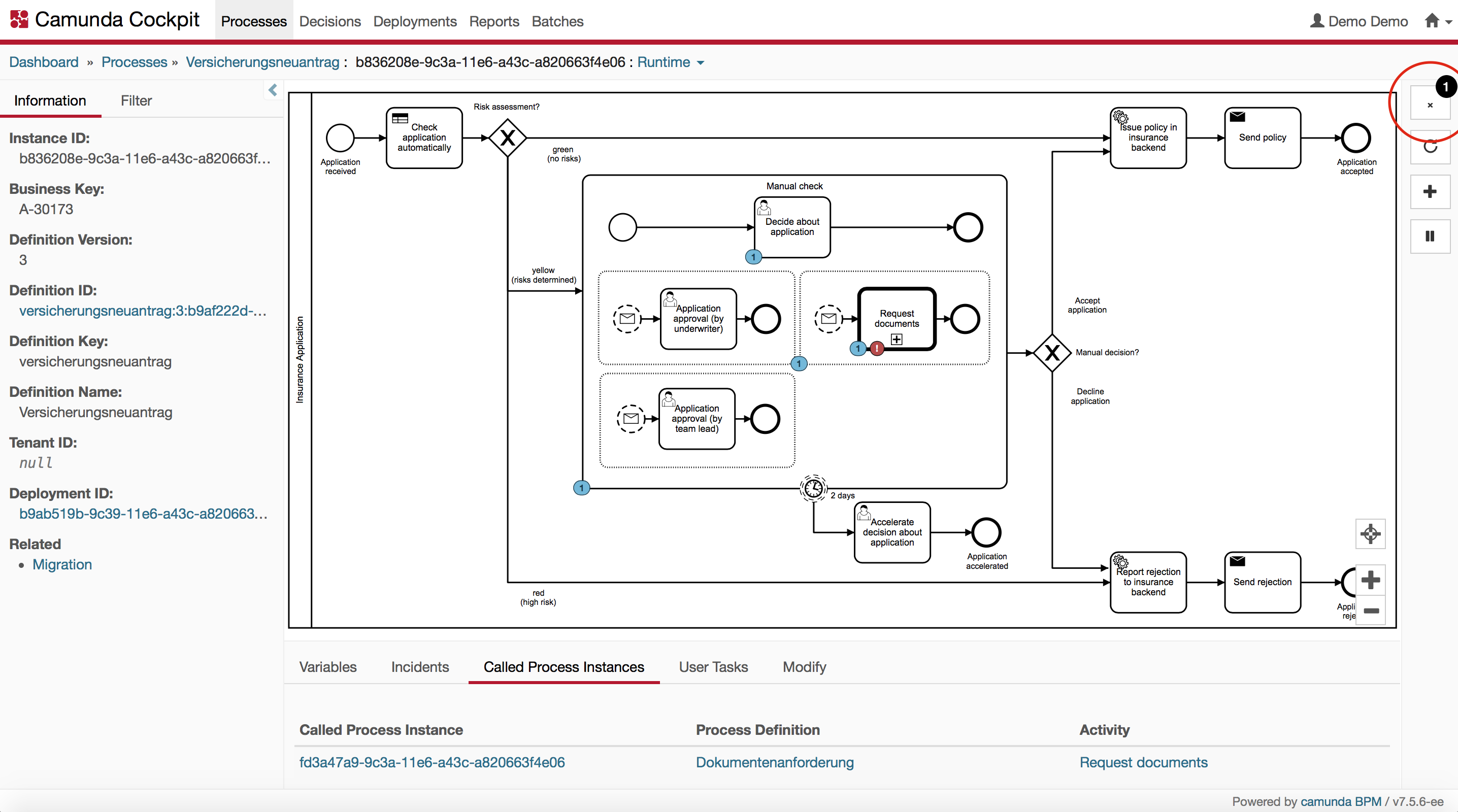Viewport: 1458px width, 812px height.
Task: Expand the left sidebar collapse arrow
Action: pyautogui.click(x=272, y=90)
